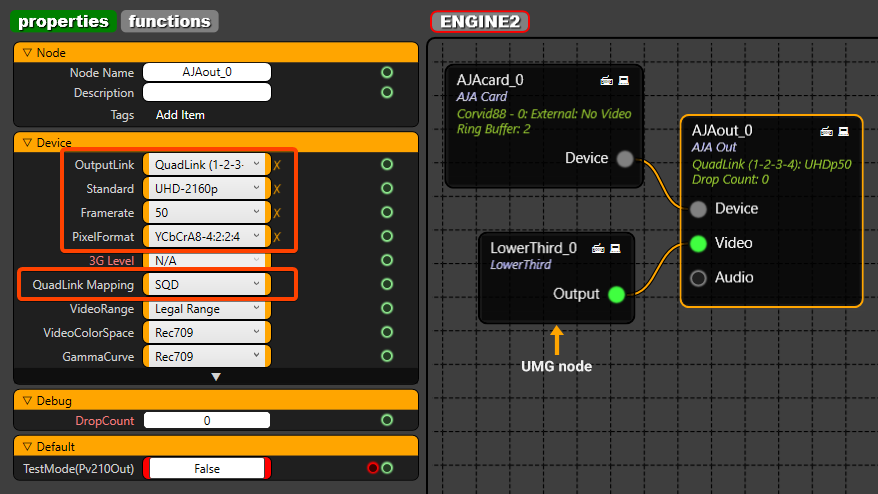The image size is (878, 494).
Task: Click the Device input pin on AJAout_0
Action: pos(699,209)
